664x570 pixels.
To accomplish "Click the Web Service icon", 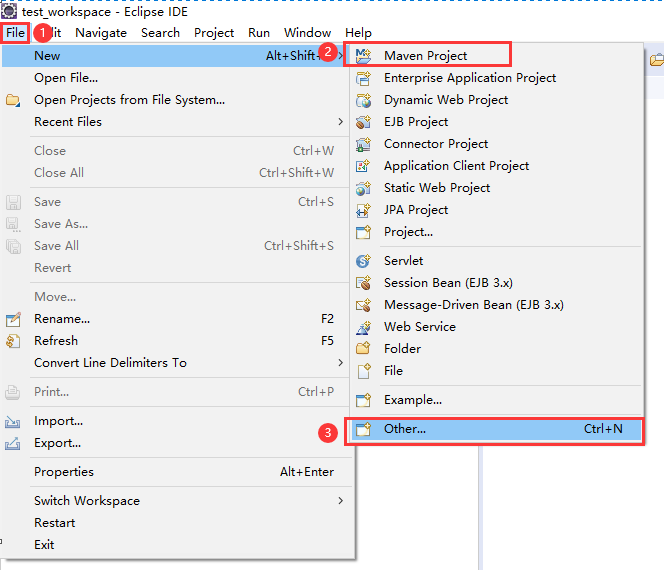I will pyautogui.click(x=364, y=327).
